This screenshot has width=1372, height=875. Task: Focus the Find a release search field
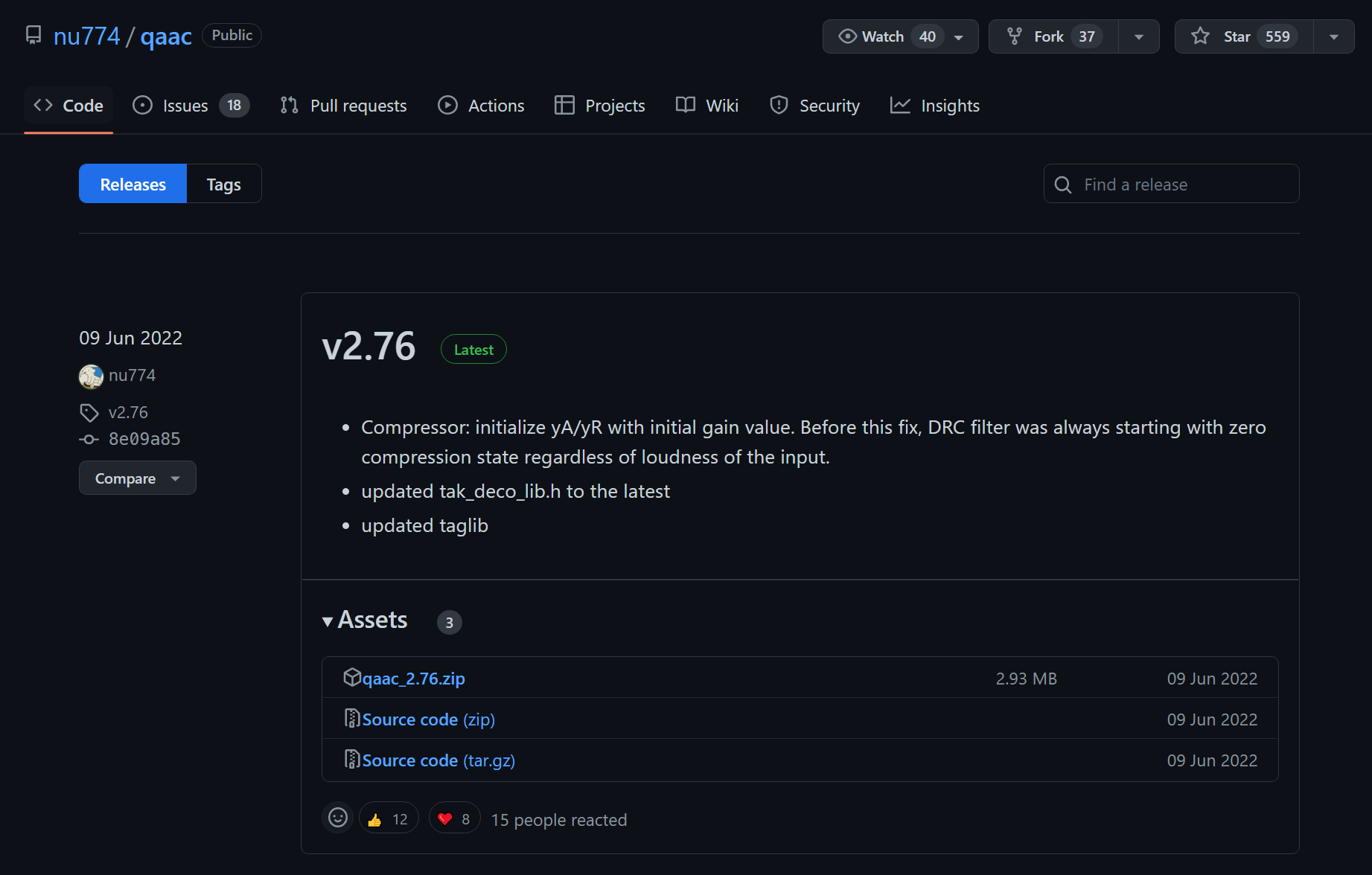tap(1171, 184)
